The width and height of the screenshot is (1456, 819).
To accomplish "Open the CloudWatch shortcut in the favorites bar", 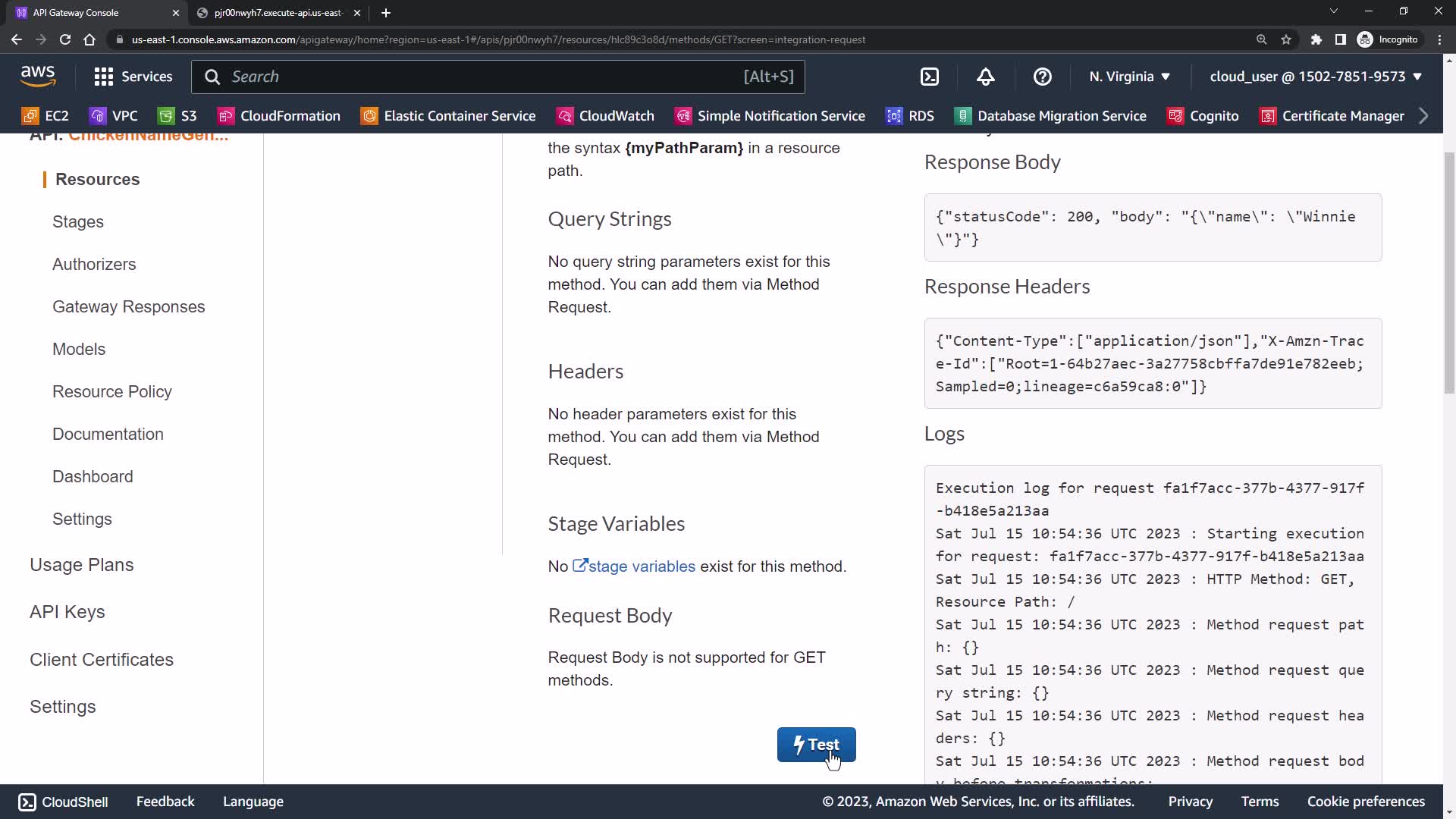I will click(x=605, y=116).
